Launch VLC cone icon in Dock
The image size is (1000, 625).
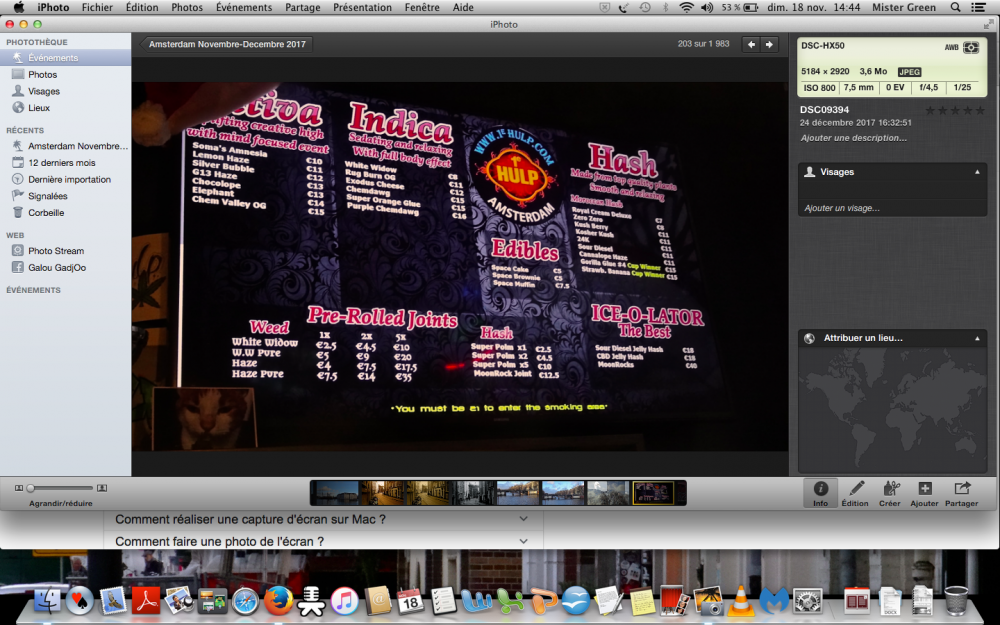(x=741, y=601)
